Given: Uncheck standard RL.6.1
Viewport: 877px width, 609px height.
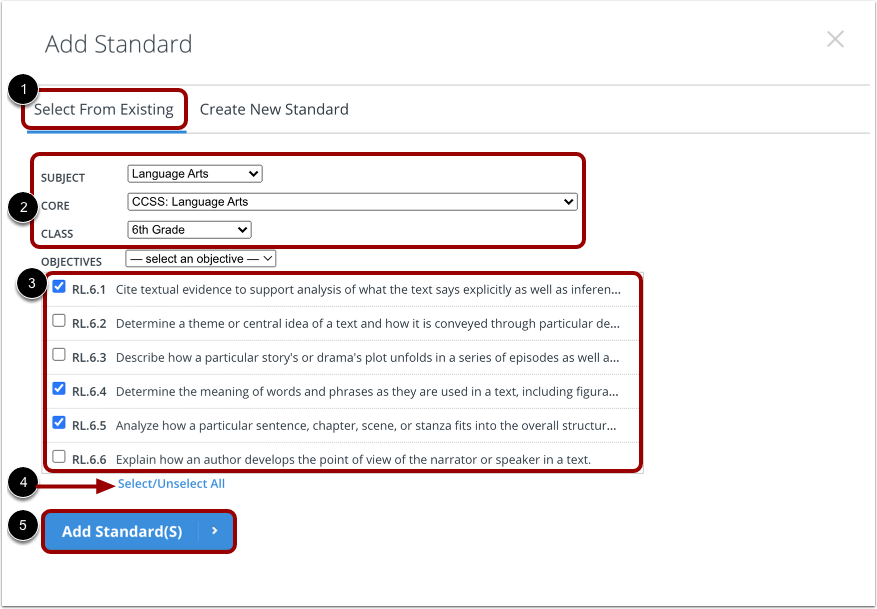Looking at the screenshot, I should click(59, 286).
